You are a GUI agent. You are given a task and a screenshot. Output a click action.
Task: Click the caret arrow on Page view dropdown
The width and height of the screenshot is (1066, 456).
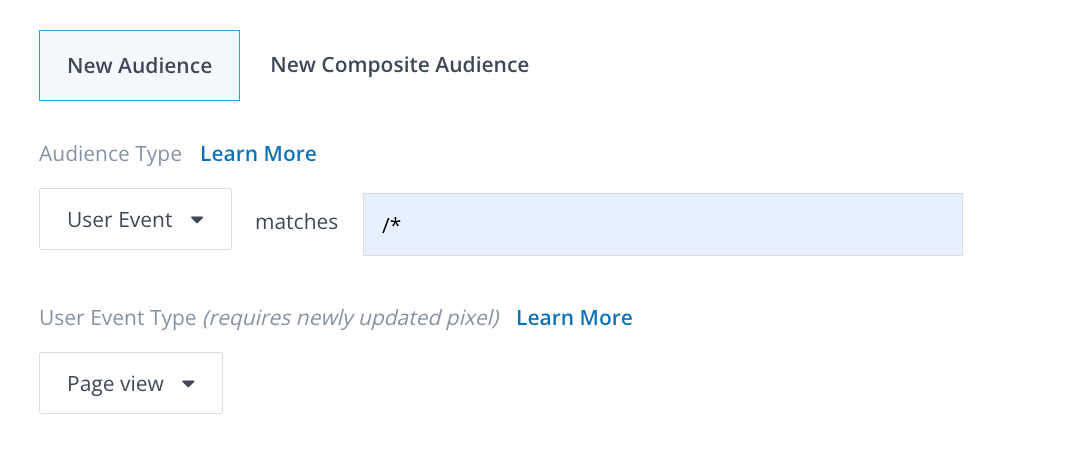[x=188, y=384]
